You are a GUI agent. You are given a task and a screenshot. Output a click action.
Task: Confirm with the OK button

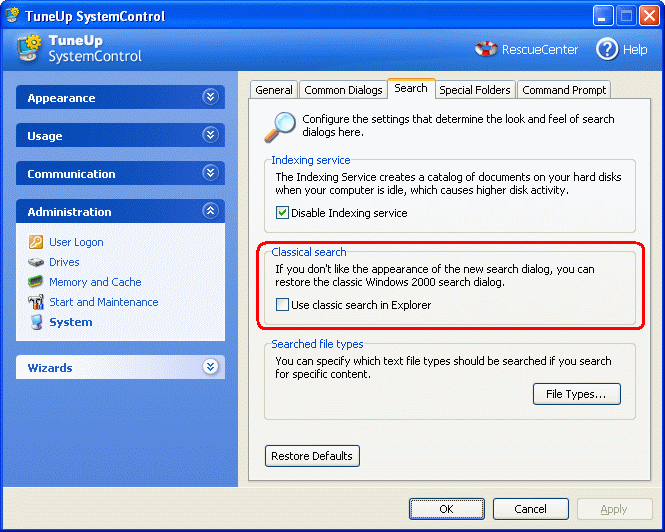point(447,509)
